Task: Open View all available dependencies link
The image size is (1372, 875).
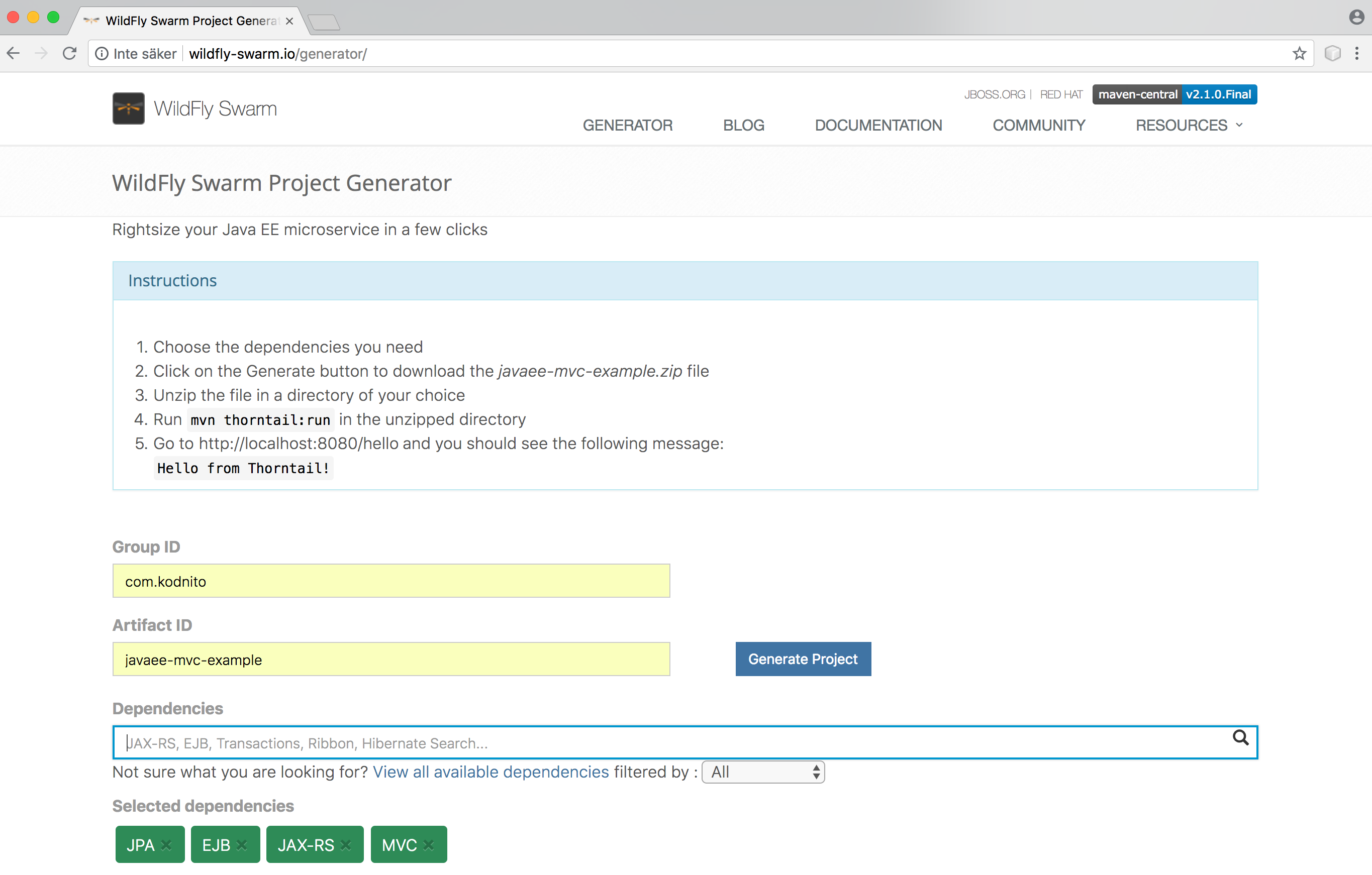Action: point(491,772)
